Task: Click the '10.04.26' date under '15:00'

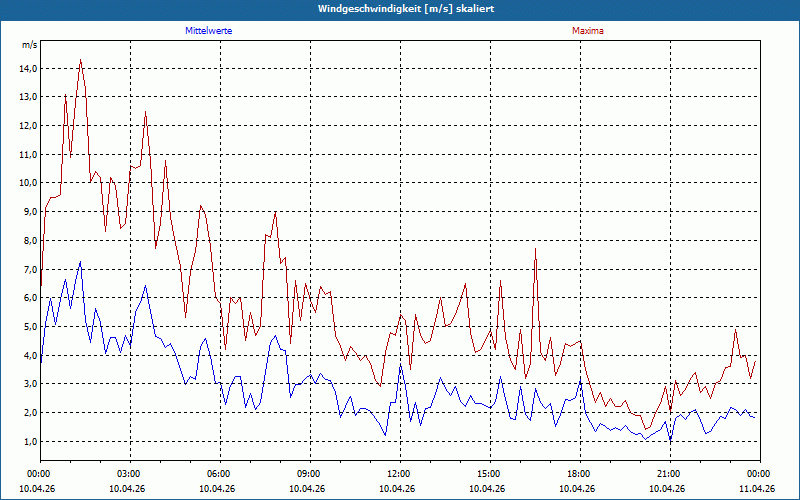Action: (x=487, y=488)
